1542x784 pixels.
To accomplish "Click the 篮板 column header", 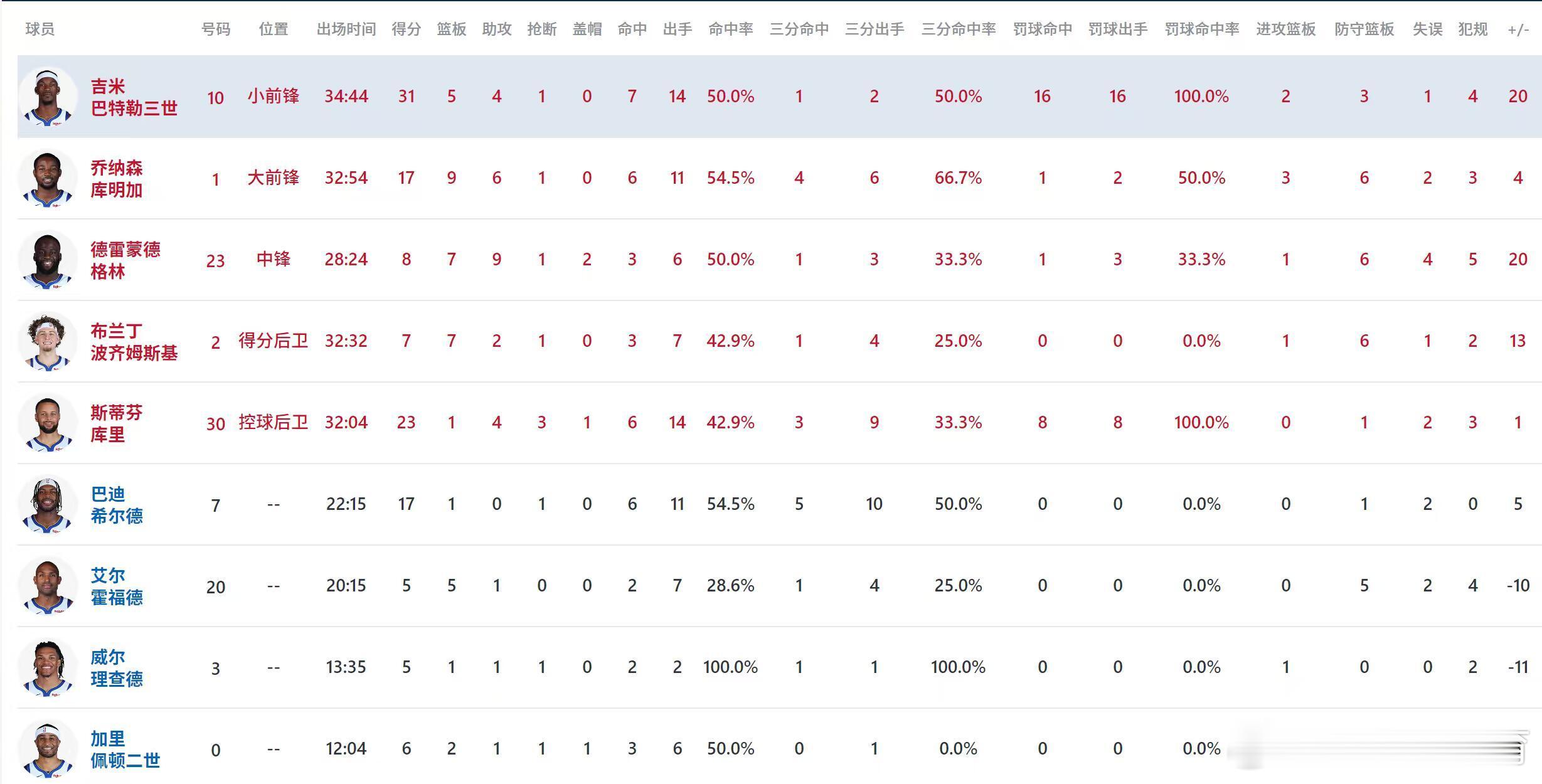I will click(451, 29).
